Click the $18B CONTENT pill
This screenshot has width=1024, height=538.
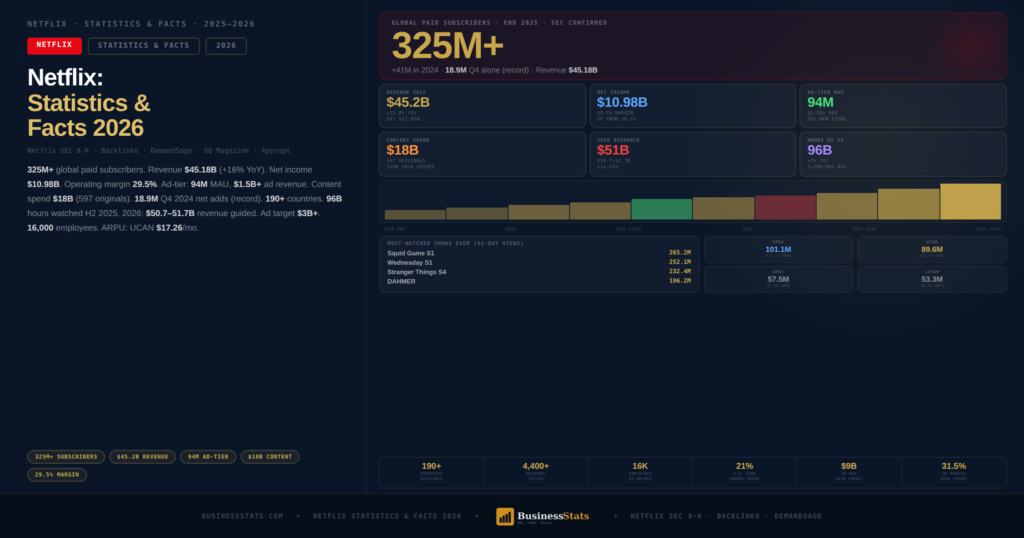coord(270,457)
